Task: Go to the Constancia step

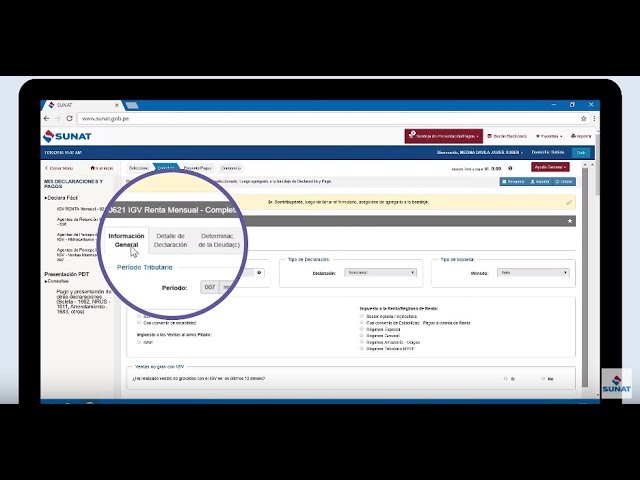Action: pyautogui.click(x=231, y=168)
